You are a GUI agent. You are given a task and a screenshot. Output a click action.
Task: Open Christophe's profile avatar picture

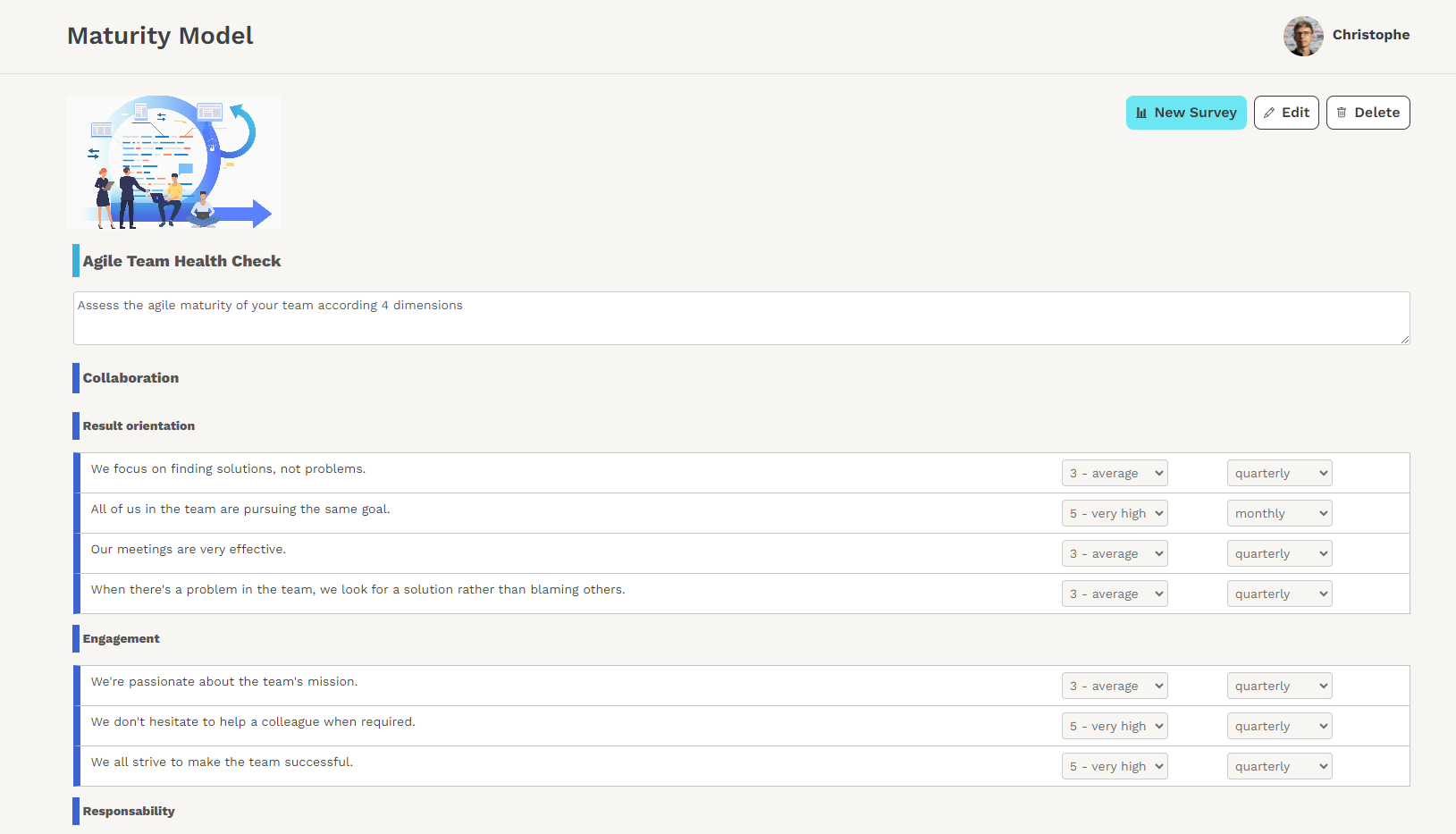(1303, 36)
